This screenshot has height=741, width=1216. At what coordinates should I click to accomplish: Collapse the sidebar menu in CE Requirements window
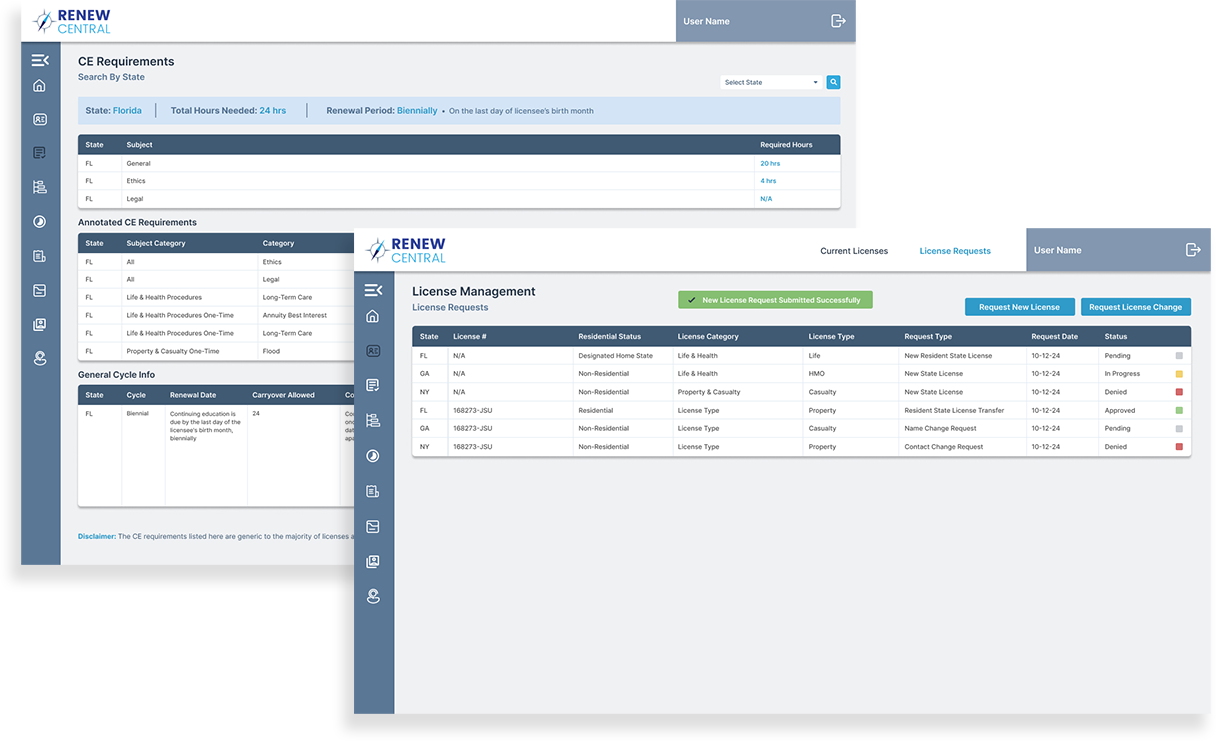pyautogui.click(x=40, y=60)
